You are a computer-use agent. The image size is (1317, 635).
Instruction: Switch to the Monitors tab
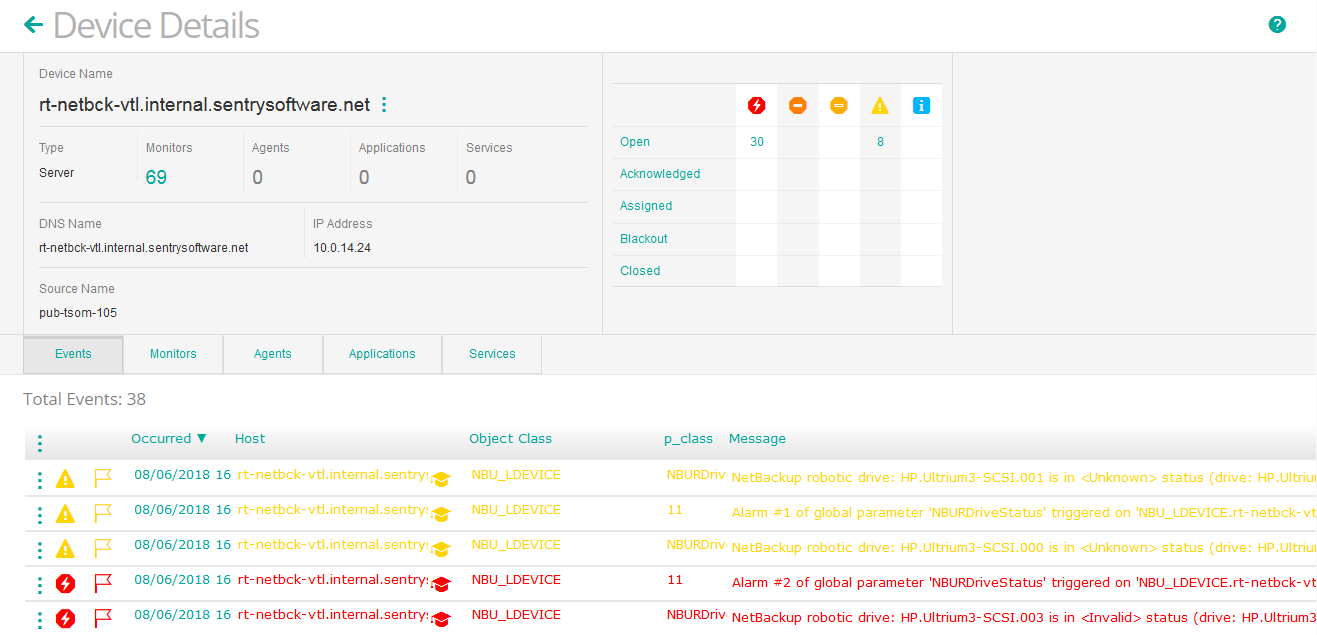click(172, 354)
